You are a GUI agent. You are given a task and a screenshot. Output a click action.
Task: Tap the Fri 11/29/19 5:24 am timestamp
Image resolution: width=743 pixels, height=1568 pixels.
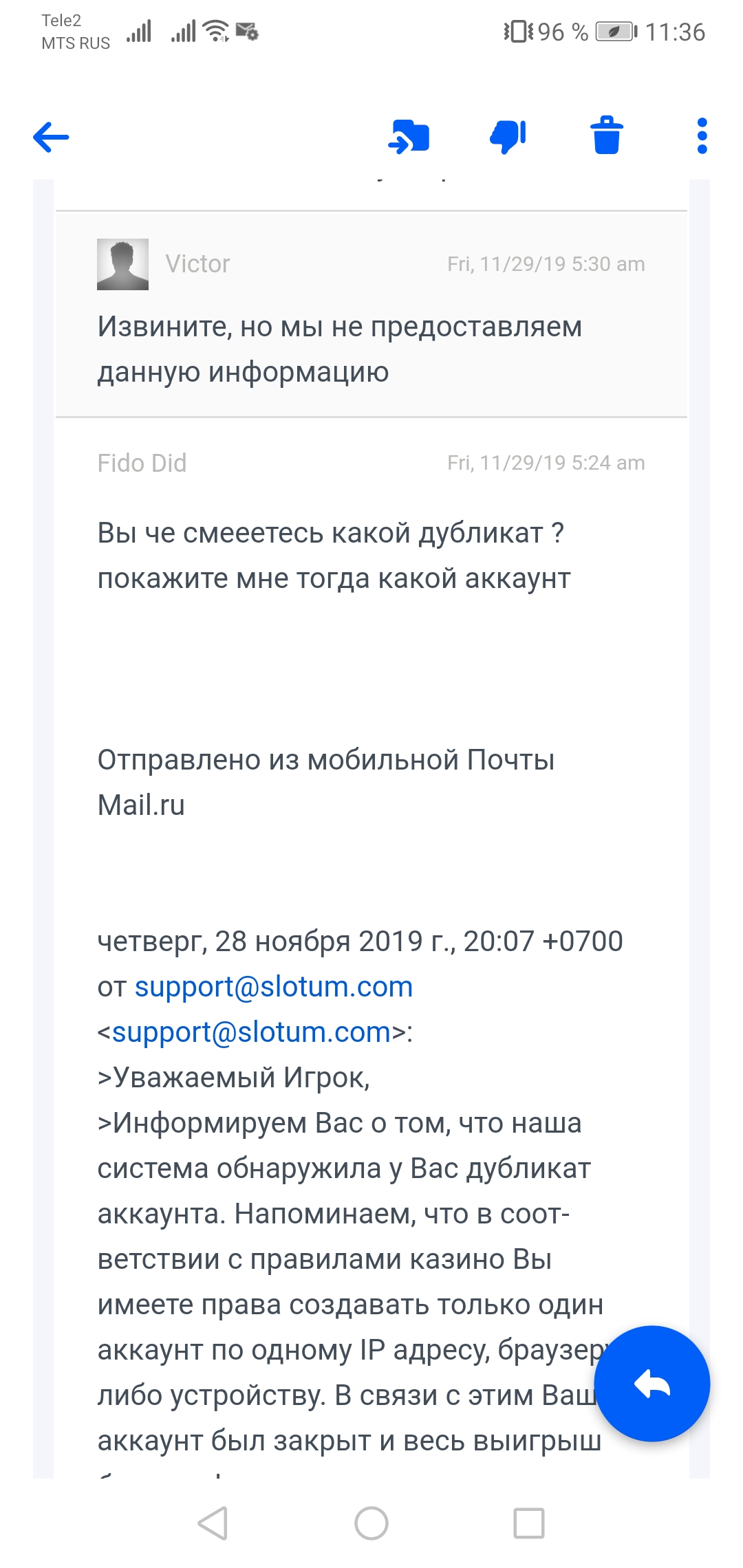pos(546,463)
